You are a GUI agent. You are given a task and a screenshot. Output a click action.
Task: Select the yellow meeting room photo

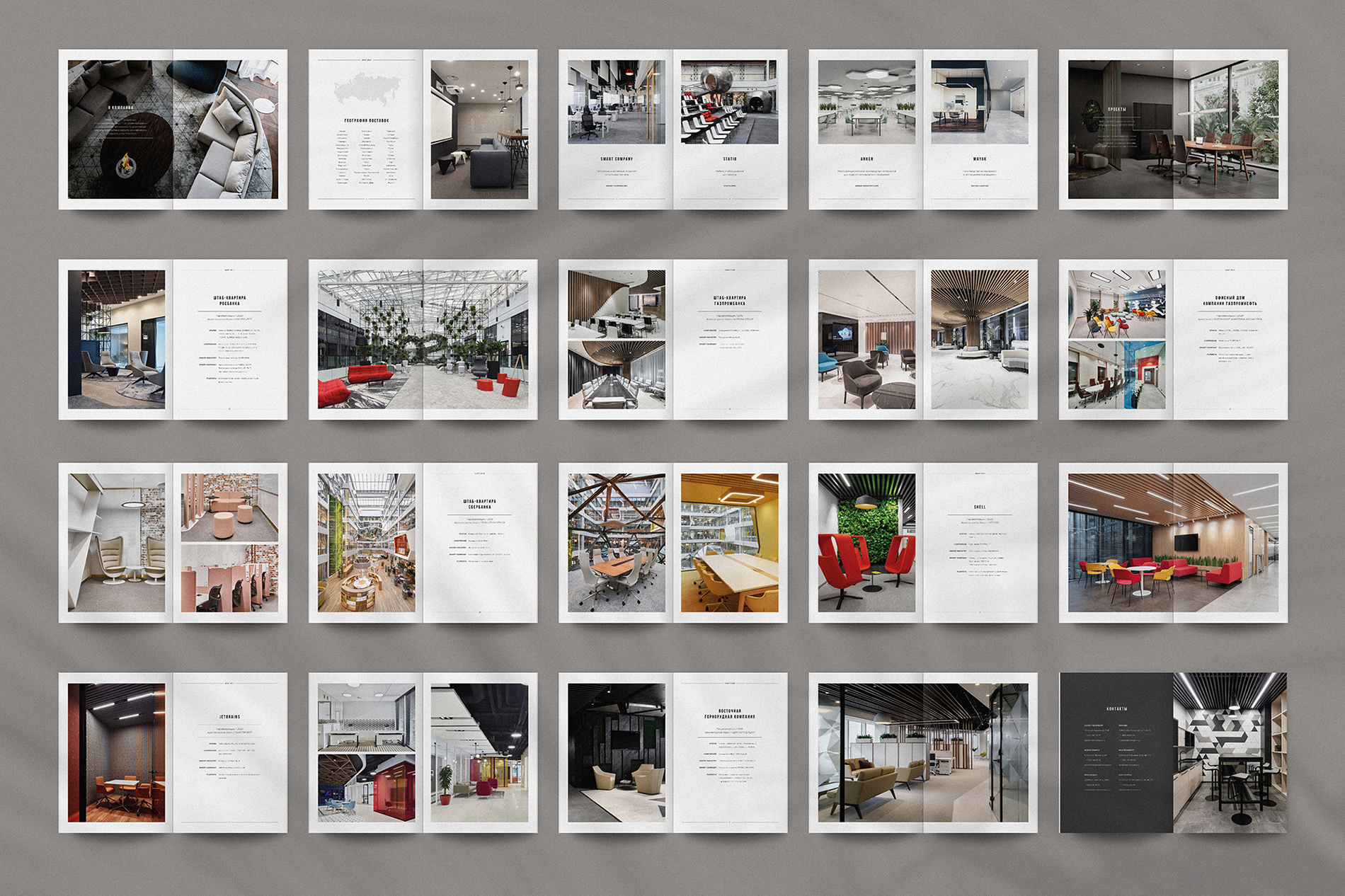730,543
